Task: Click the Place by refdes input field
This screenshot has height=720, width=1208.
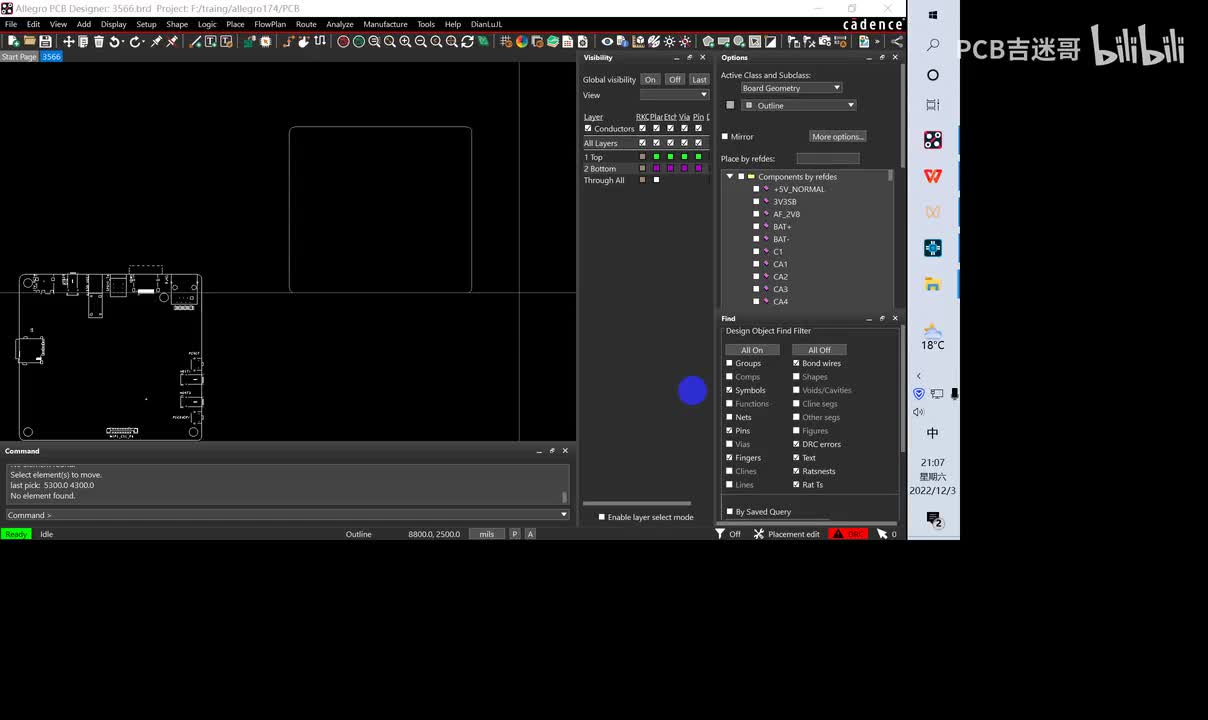Action: [x=828, y=158]
